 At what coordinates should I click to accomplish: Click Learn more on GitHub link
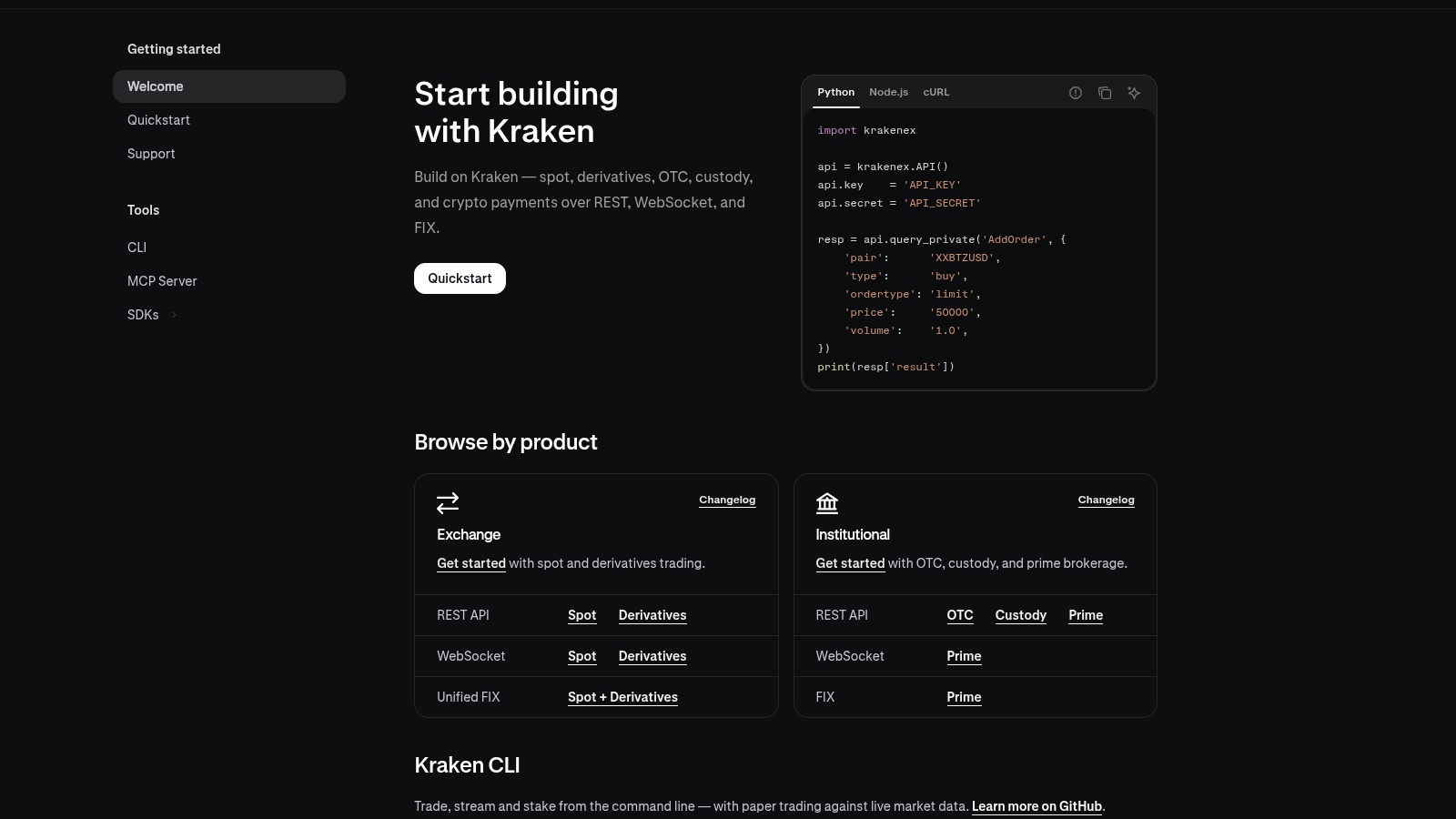pyautogui.click(x=1036, y=806)
